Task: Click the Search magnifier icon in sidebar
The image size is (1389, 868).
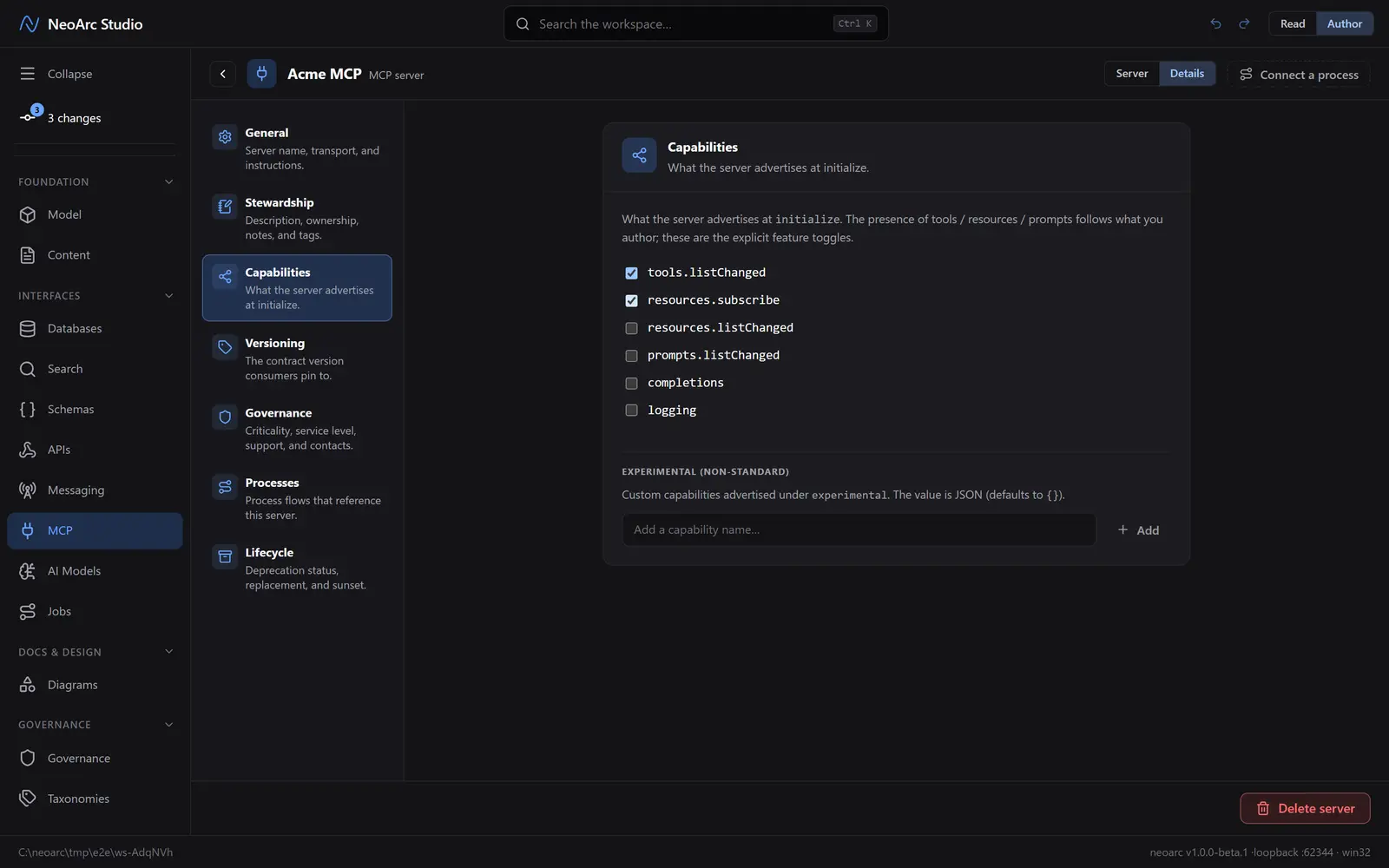Action: pos(28,369)
